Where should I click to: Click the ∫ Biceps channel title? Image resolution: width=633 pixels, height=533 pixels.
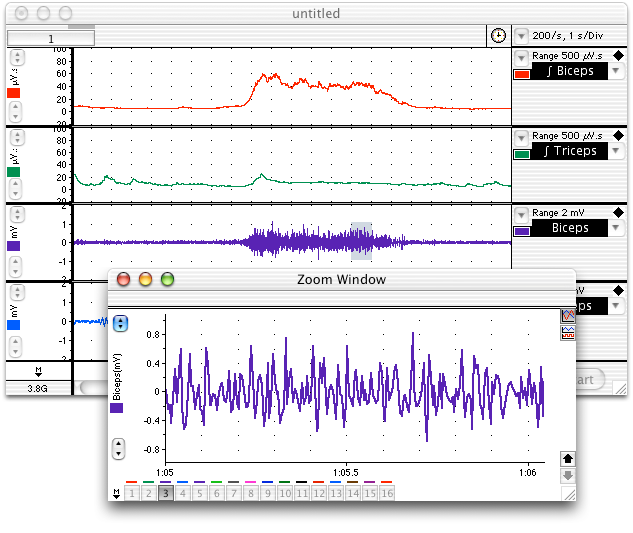tap(568, 72)
